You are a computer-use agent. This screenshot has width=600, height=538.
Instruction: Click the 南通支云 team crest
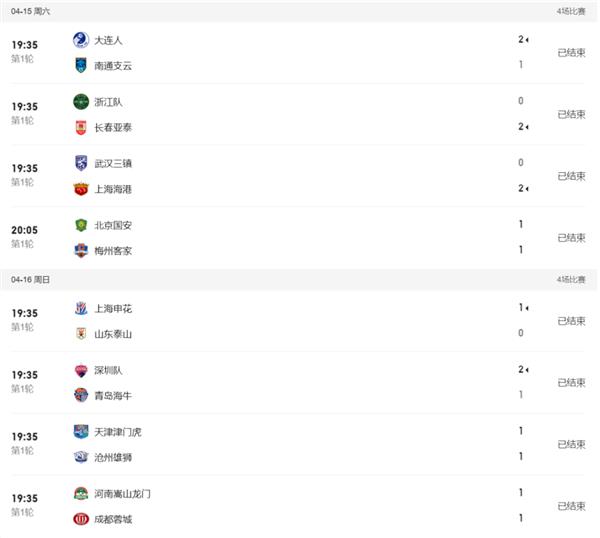pyautogui.click(x=81, y=65)
